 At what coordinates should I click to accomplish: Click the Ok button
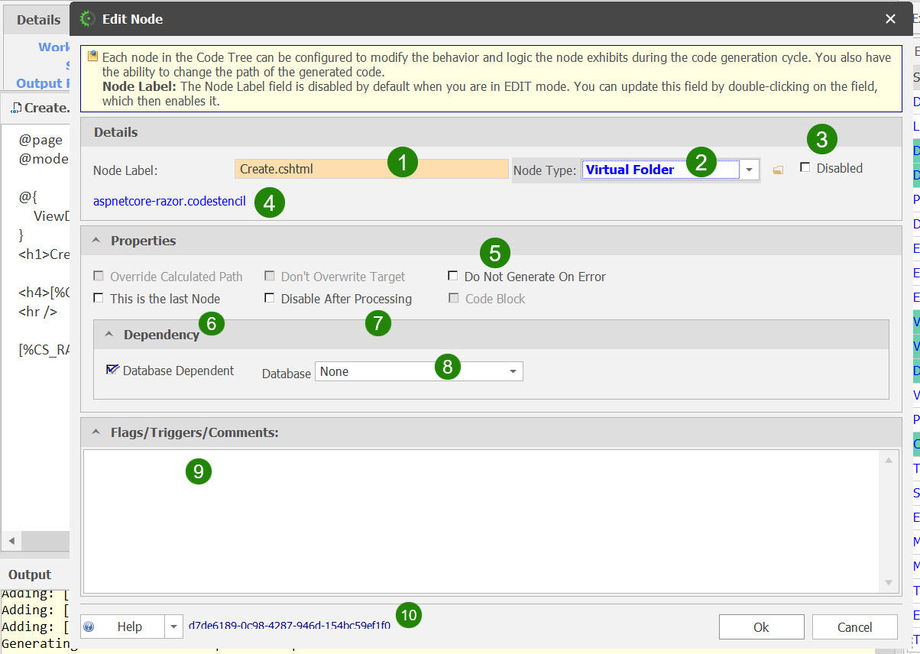762,627
